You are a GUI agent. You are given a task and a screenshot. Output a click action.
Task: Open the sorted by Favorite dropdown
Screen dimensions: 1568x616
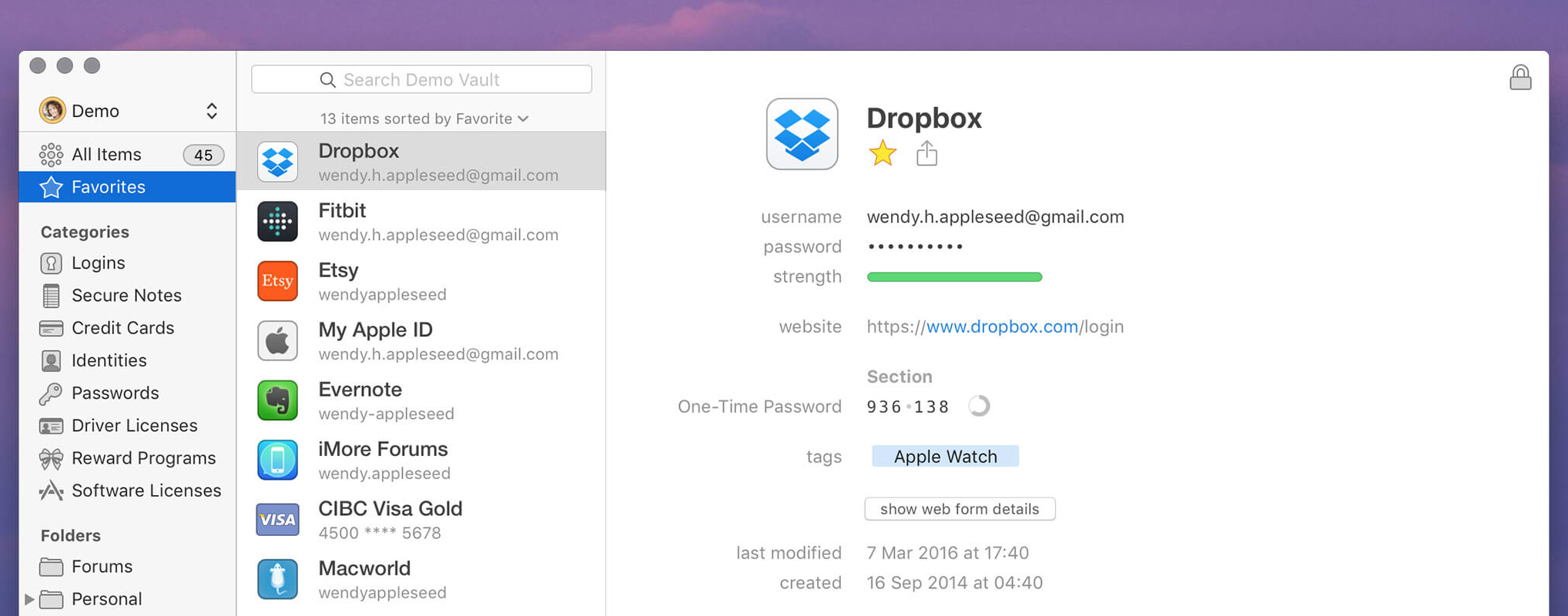coord(424,119)
